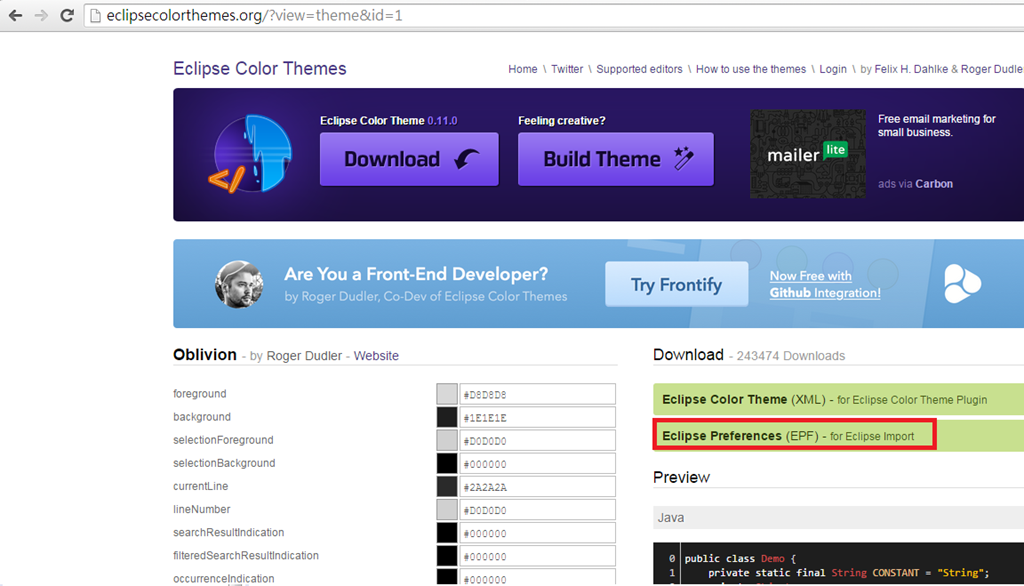Click the lineNumber hex value field
Screen dimensions: 1024x586
537,510
